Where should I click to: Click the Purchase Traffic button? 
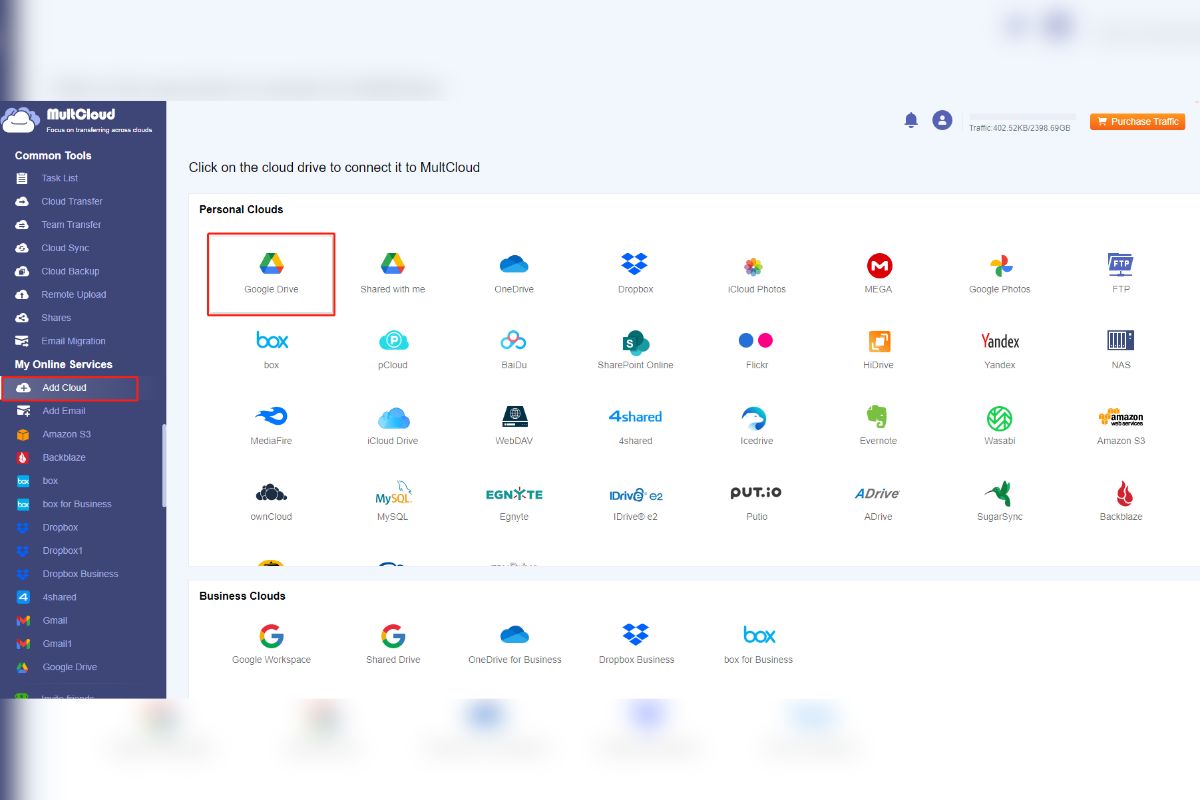(x=1137, y=121)
